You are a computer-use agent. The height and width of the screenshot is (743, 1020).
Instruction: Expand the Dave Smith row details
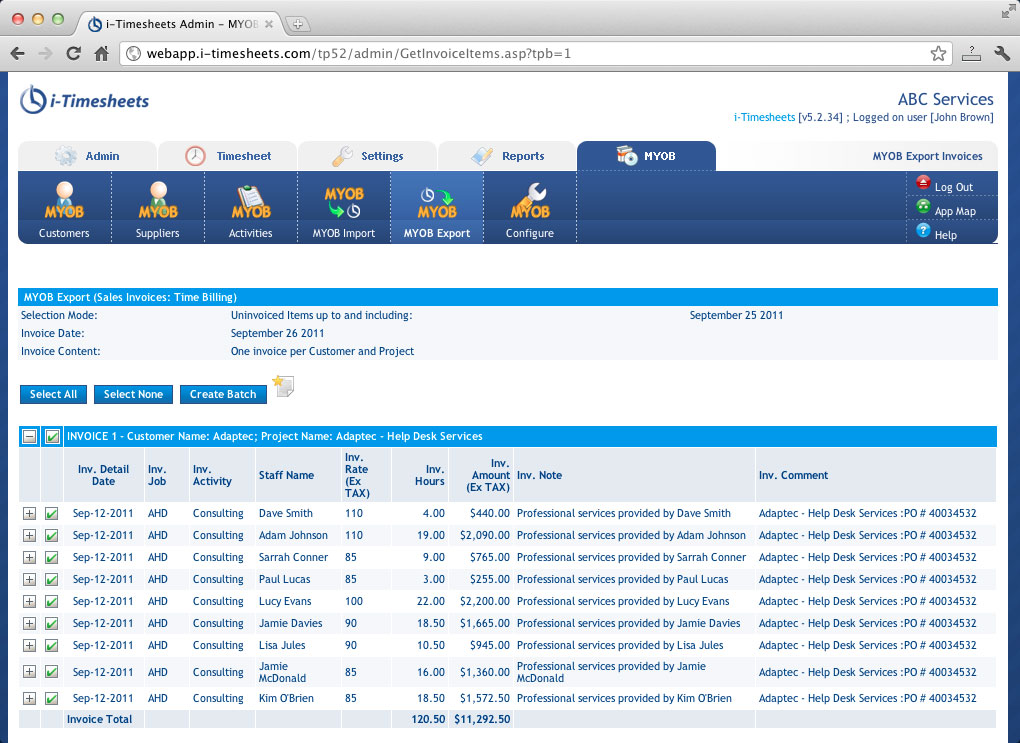coord(29,513)
